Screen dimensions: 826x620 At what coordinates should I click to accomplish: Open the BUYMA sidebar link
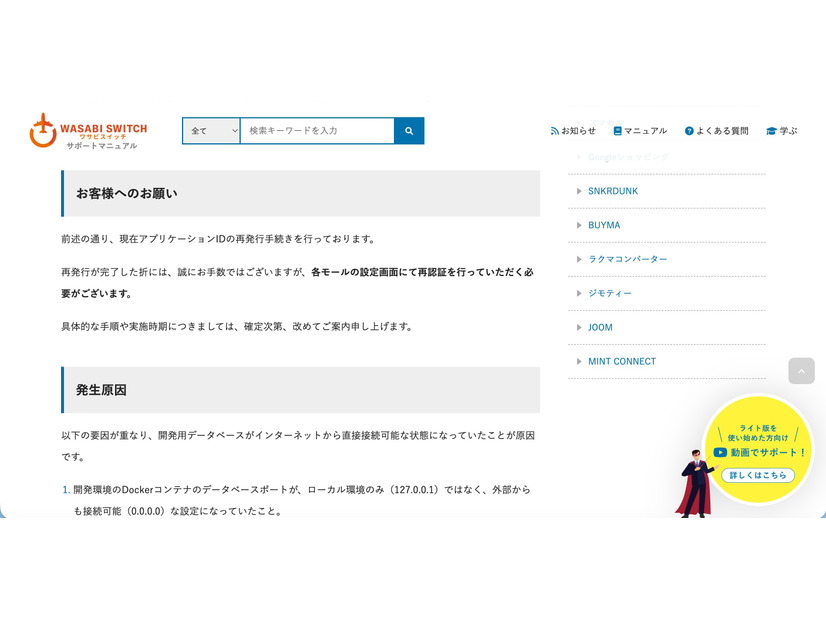604,225
